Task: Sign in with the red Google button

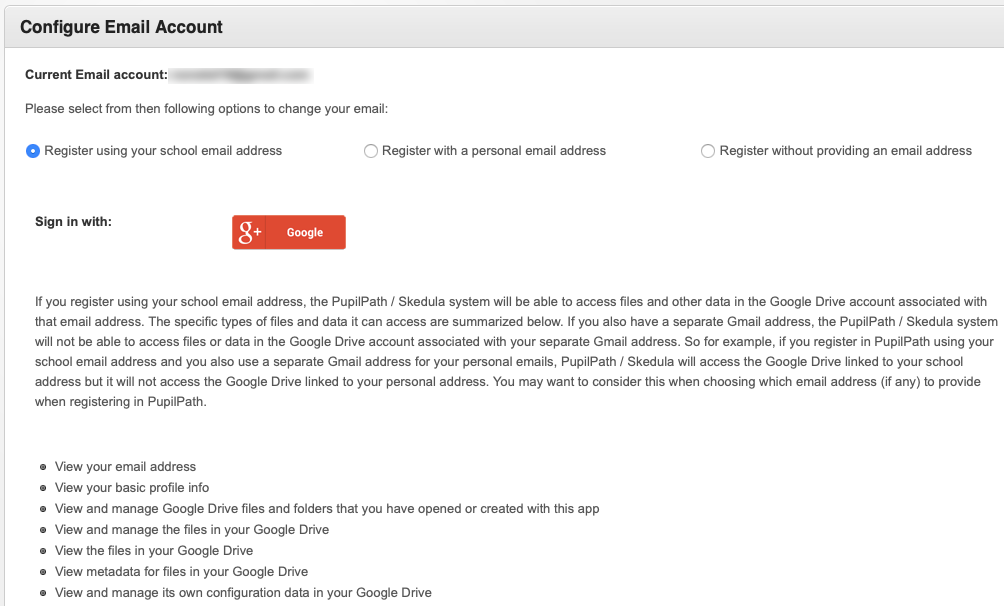Action: [x=289, y=232]
